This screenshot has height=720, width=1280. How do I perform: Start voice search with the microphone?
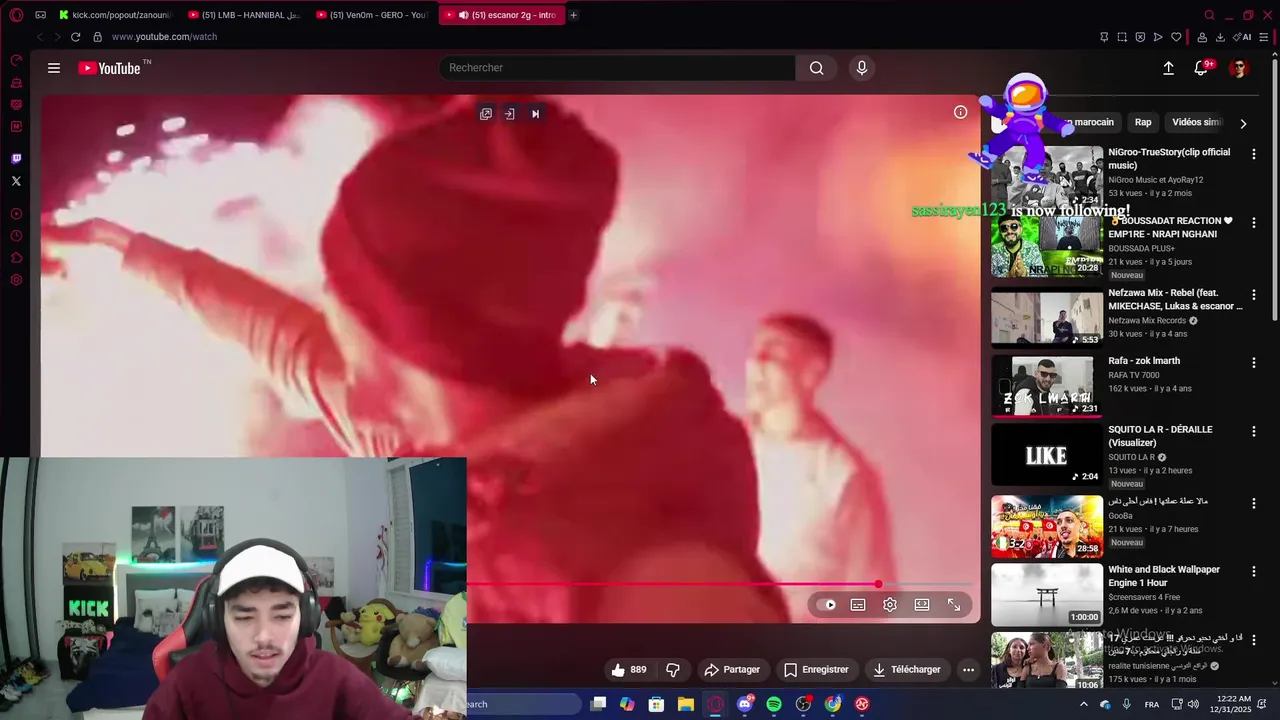click(x=862, y=68)
